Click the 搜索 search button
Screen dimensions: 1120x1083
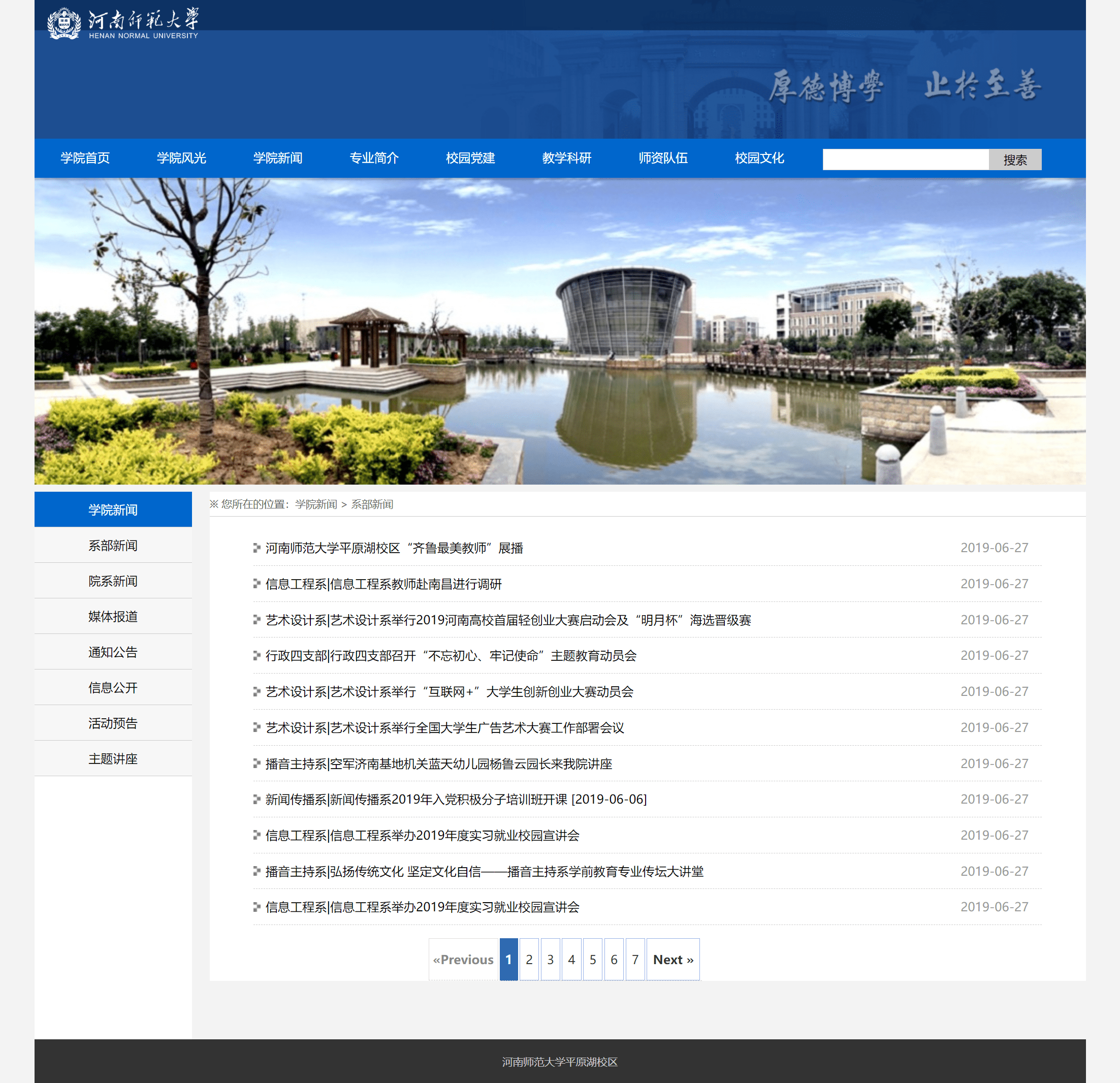tap(1015, 159)
